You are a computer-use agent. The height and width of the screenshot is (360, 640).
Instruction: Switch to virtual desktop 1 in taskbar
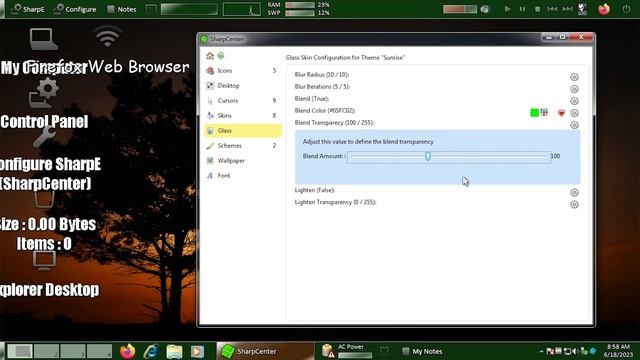coord(20,351)
